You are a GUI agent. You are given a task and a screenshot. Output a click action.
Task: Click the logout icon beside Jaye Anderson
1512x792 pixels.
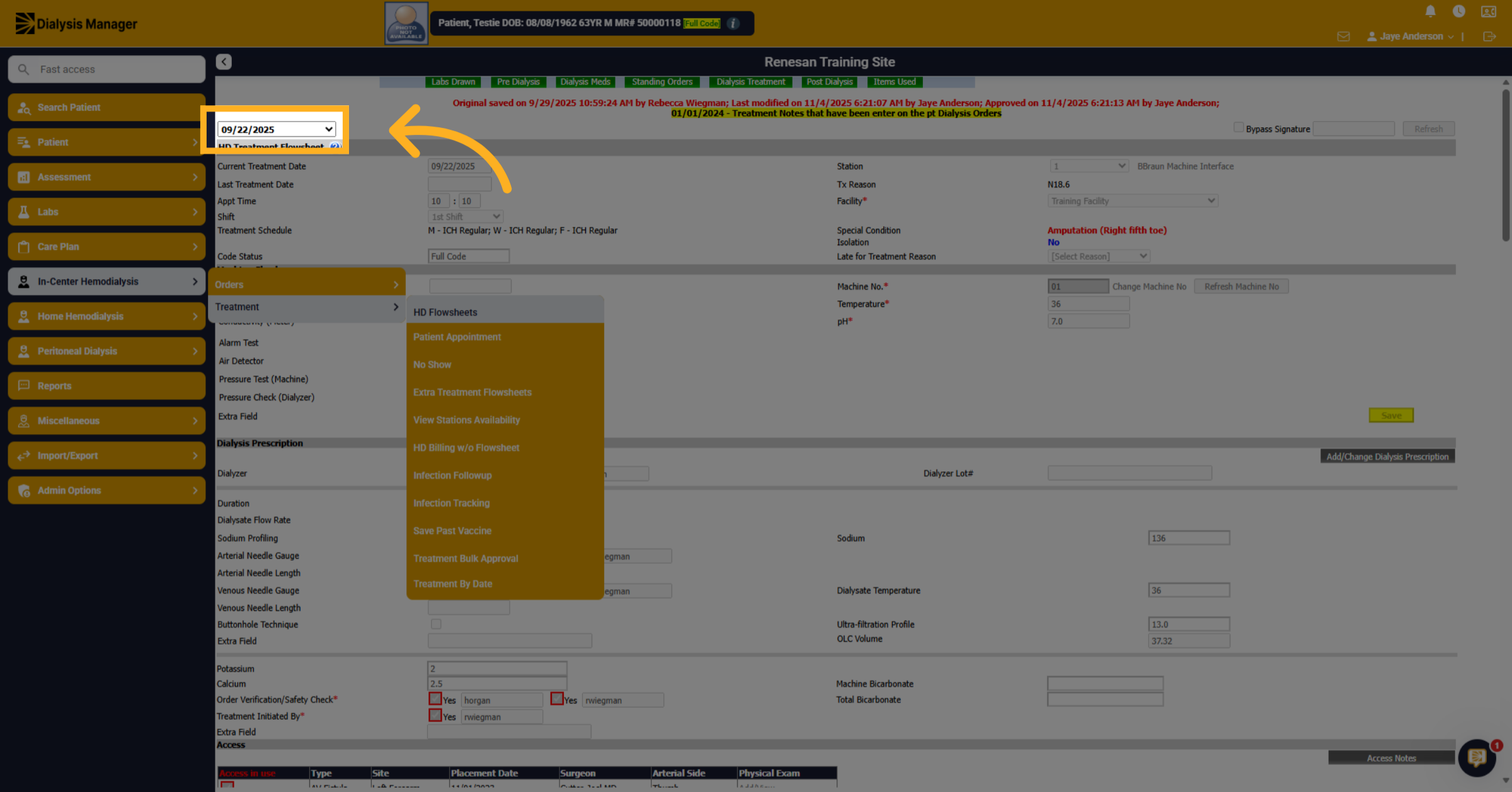point(1489,37)
